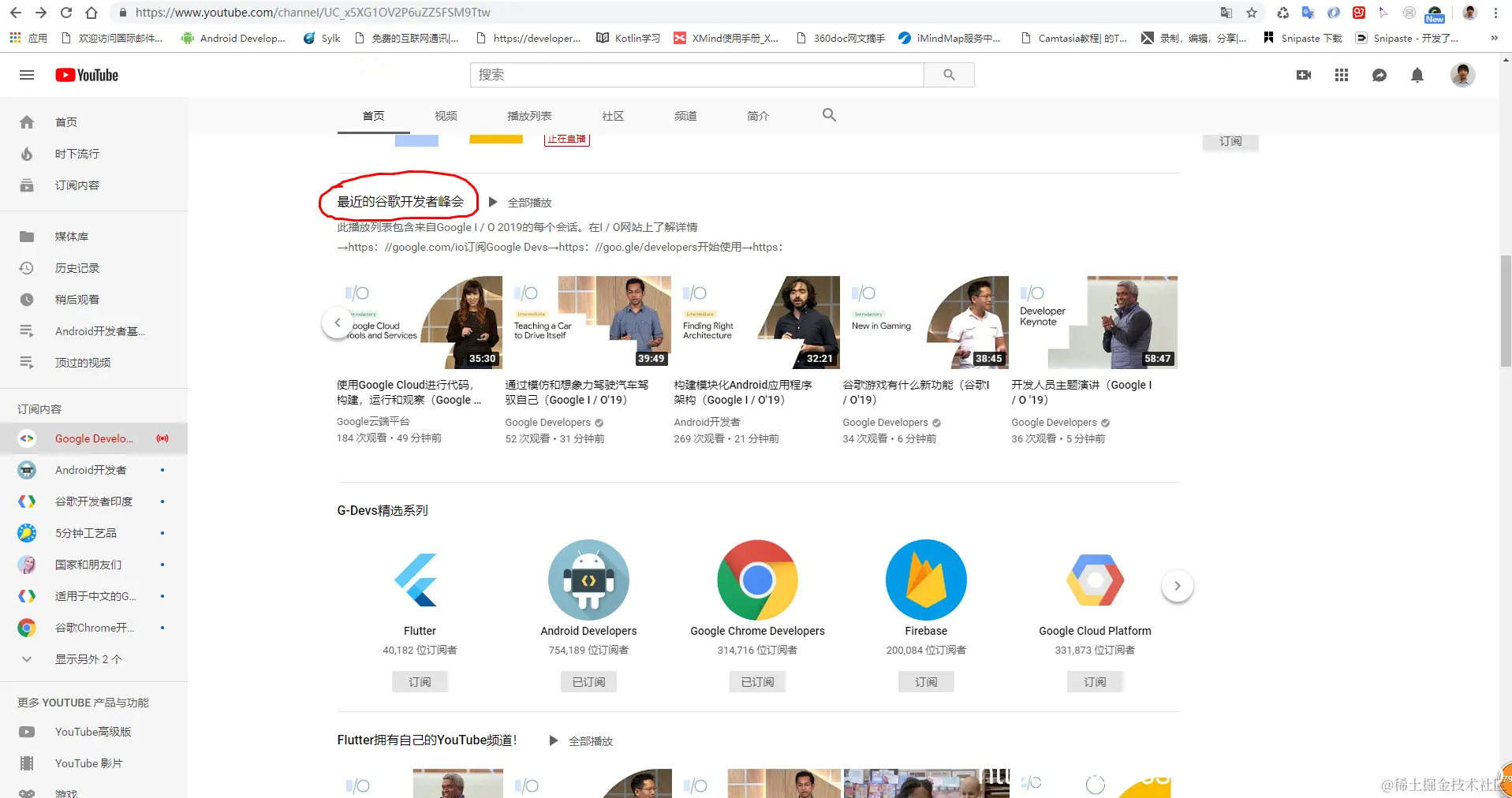Open the notifications bell
This screenshot has height=798, width=1512.
pos(1417,75)
